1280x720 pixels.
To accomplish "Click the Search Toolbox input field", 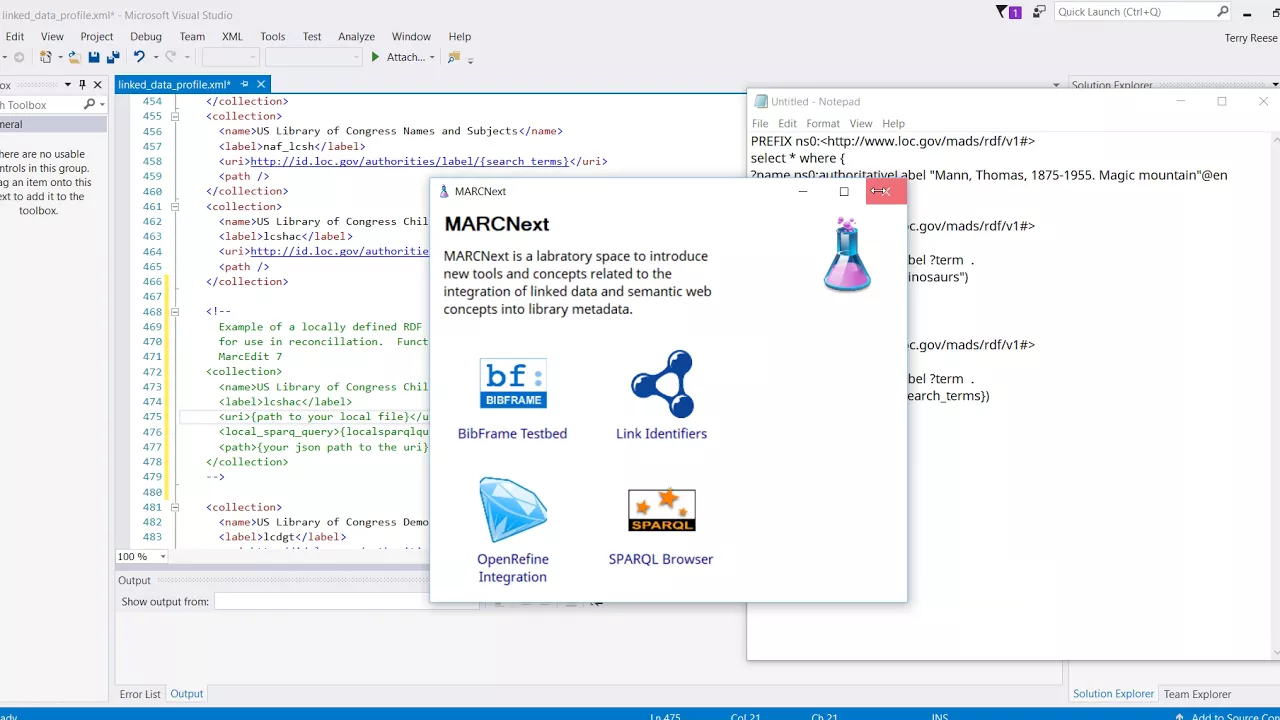I will (x=40, y=104).
